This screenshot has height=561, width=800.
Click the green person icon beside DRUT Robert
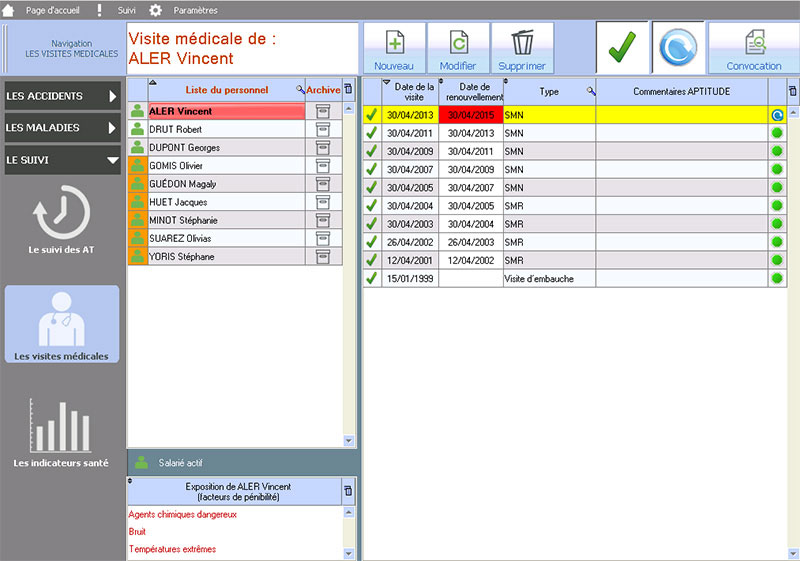point(138,130)
